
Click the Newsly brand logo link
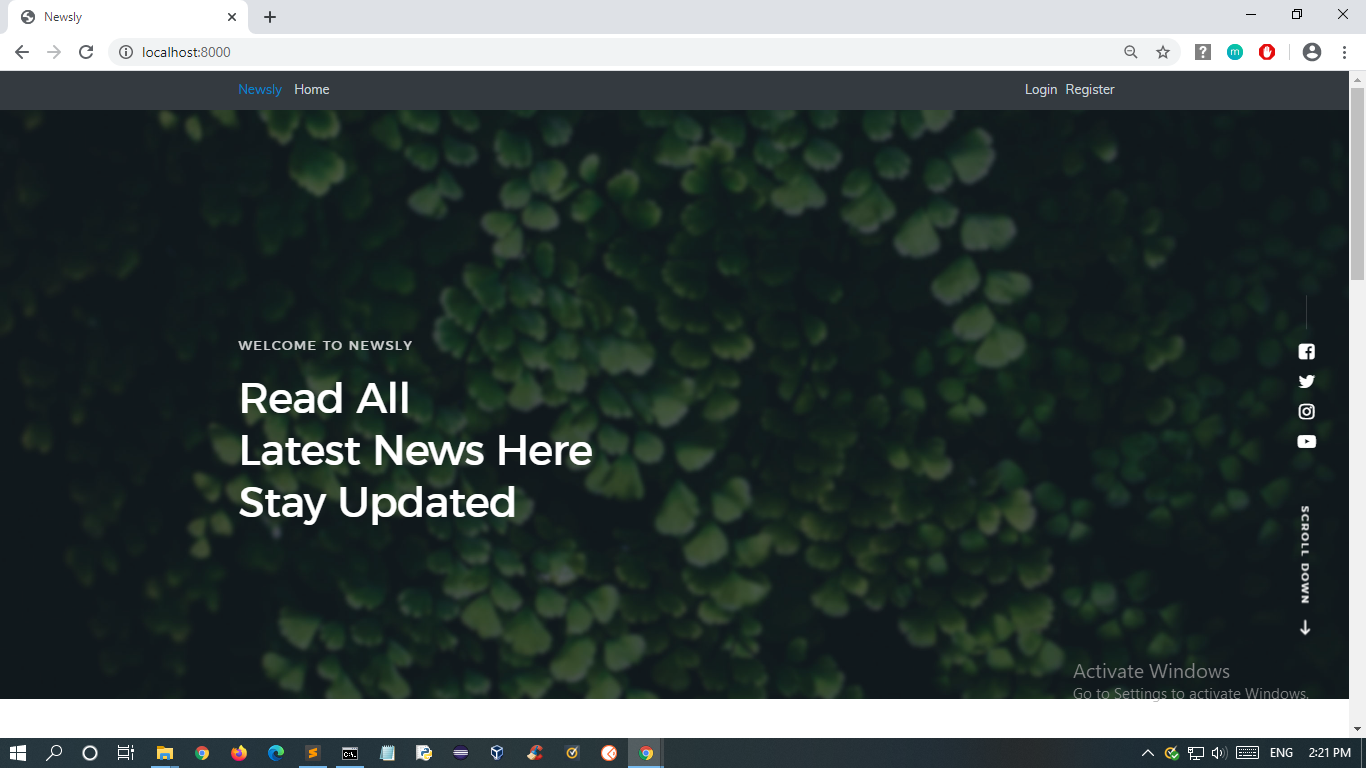coord(260,89)
